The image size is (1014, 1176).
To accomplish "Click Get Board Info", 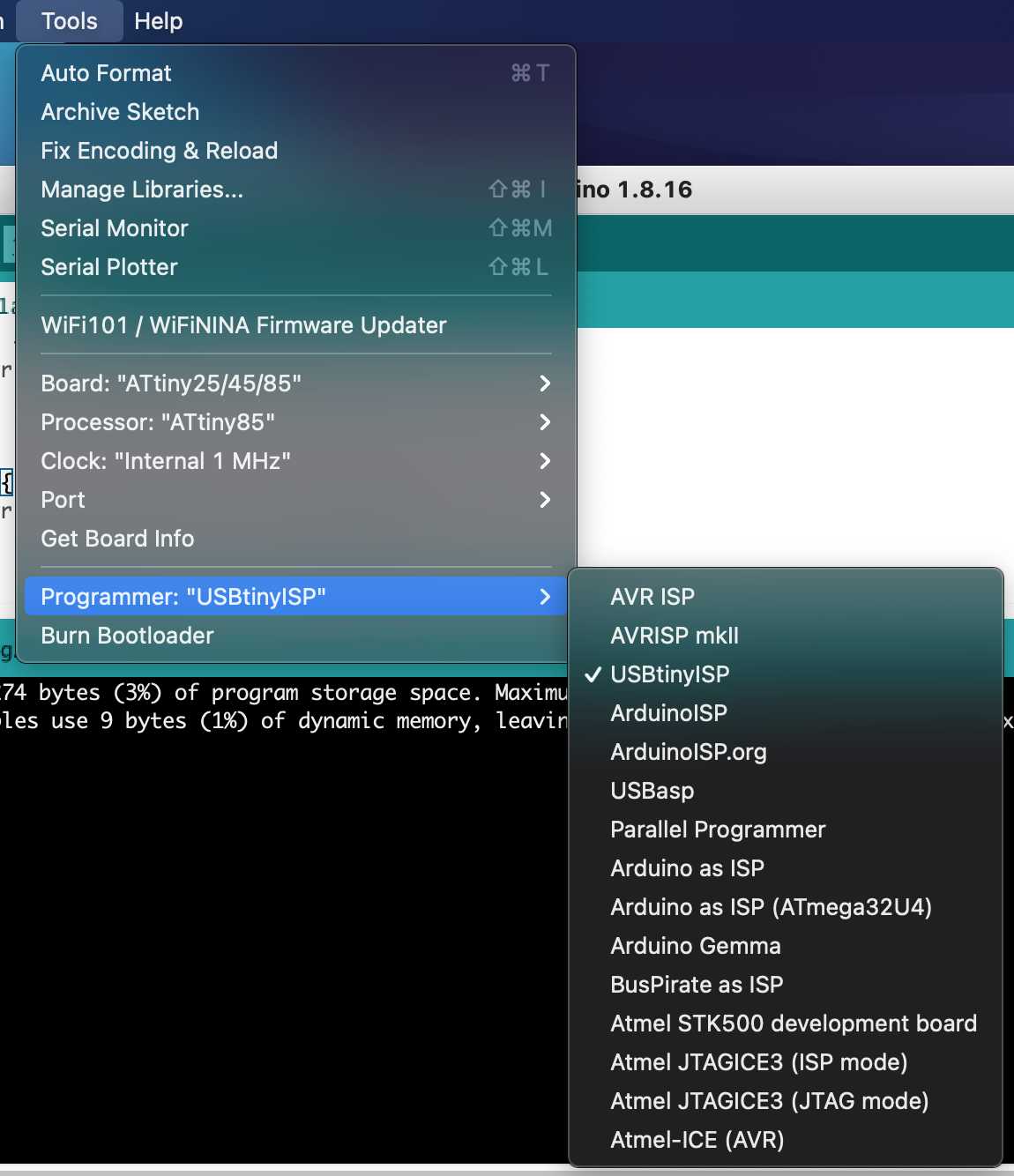I will (296, 539).
